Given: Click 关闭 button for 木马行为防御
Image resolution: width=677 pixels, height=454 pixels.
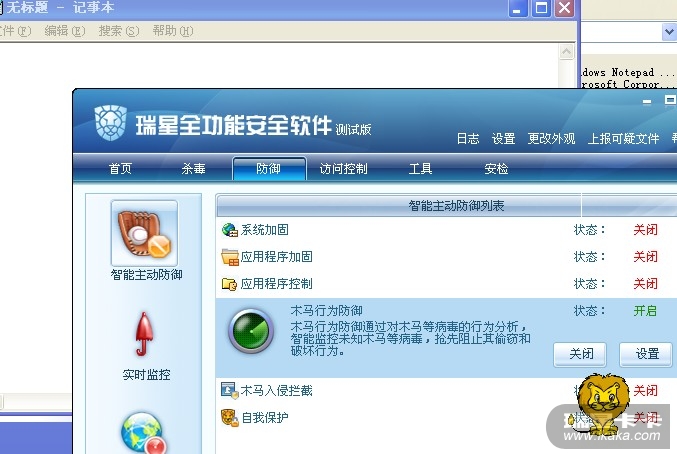Looking at the screenshot, I should coord(580,354).
